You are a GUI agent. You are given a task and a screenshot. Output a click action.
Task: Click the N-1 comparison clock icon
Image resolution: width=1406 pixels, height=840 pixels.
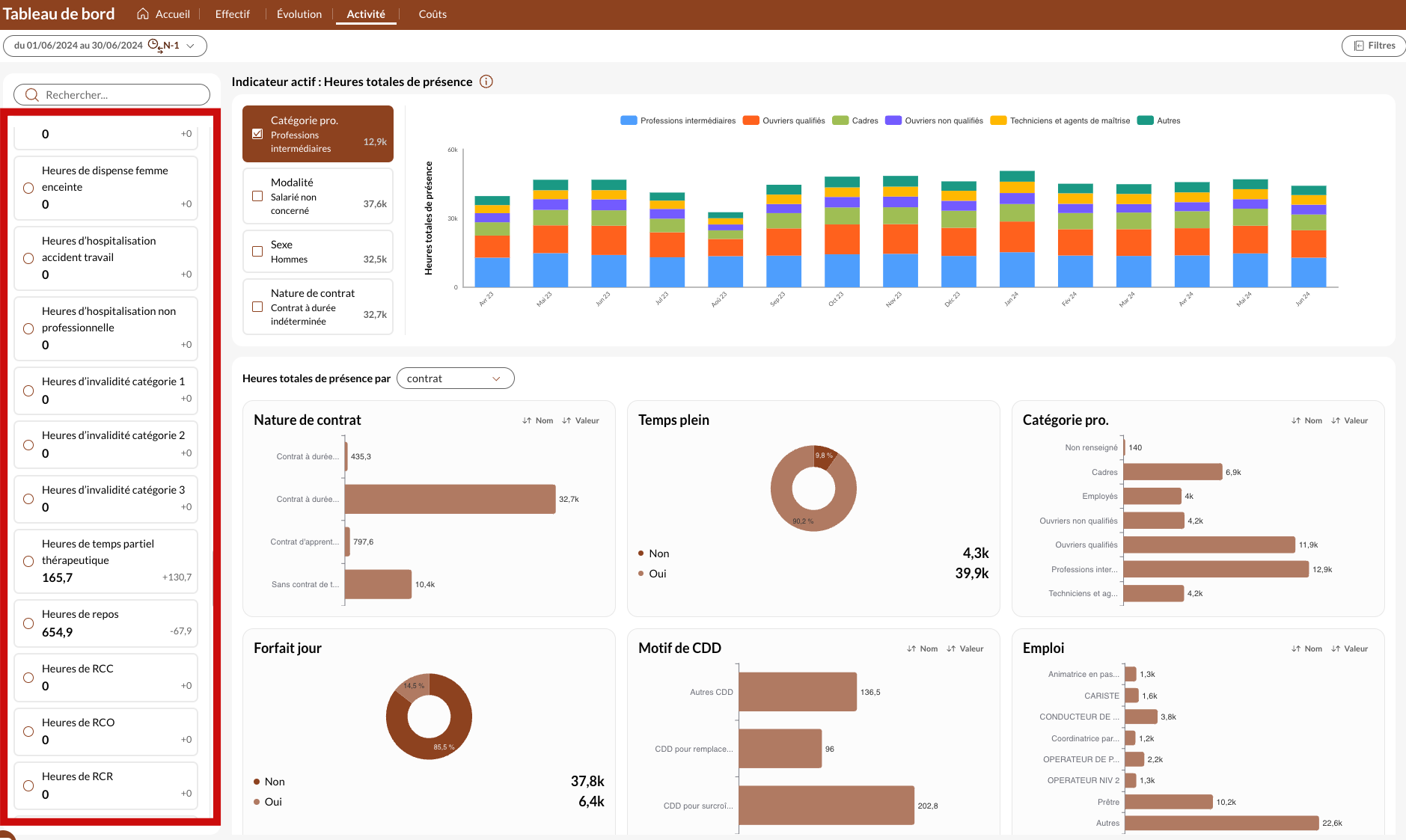tap(155, 46)
